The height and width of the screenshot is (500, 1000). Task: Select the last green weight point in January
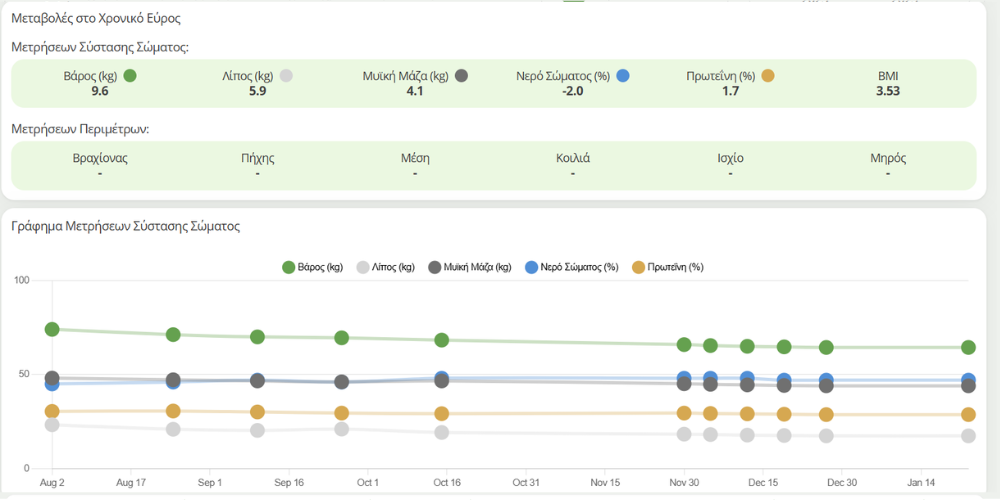968,347
